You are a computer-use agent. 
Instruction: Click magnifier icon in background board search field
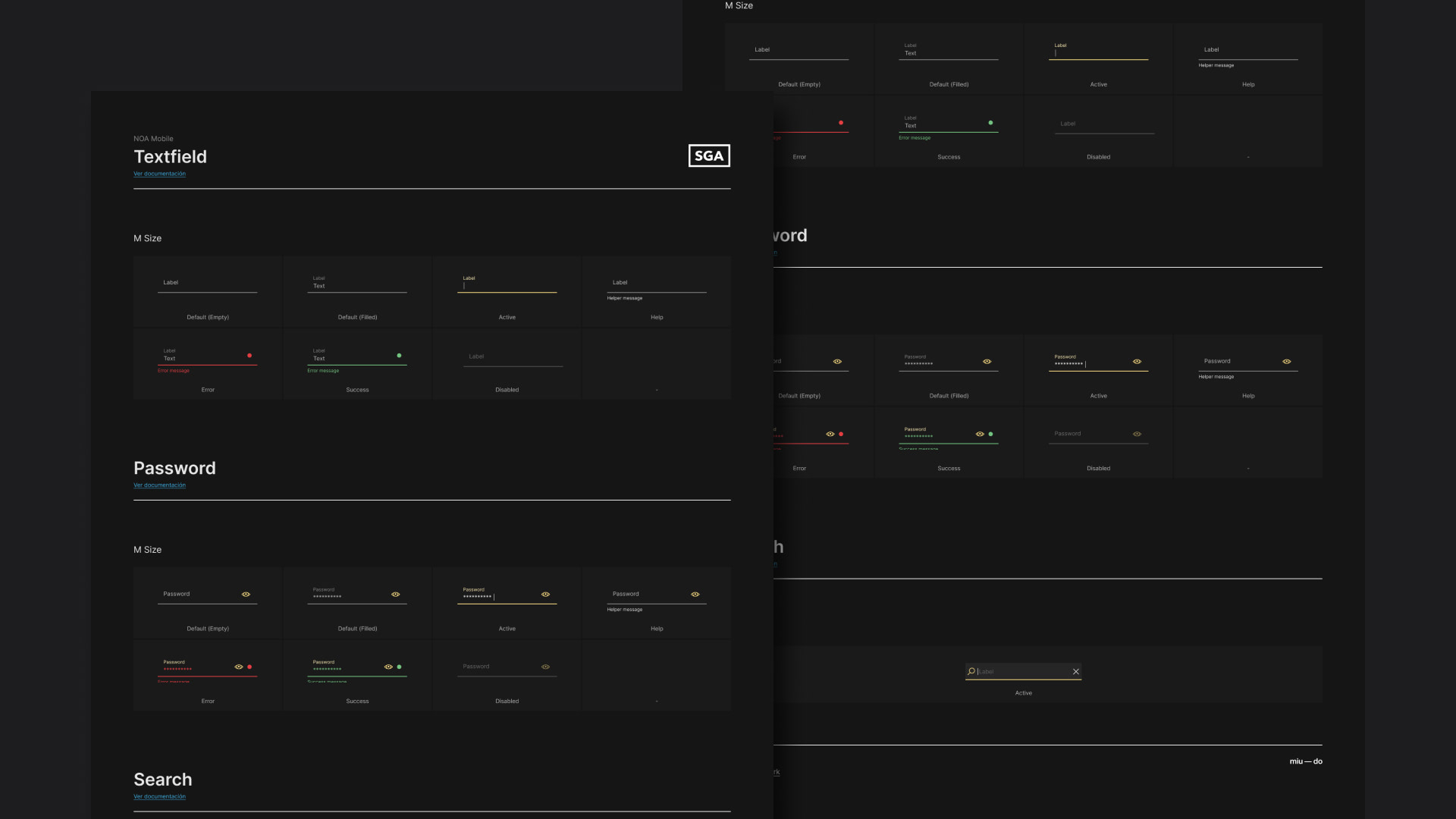[x=971, y=671]
